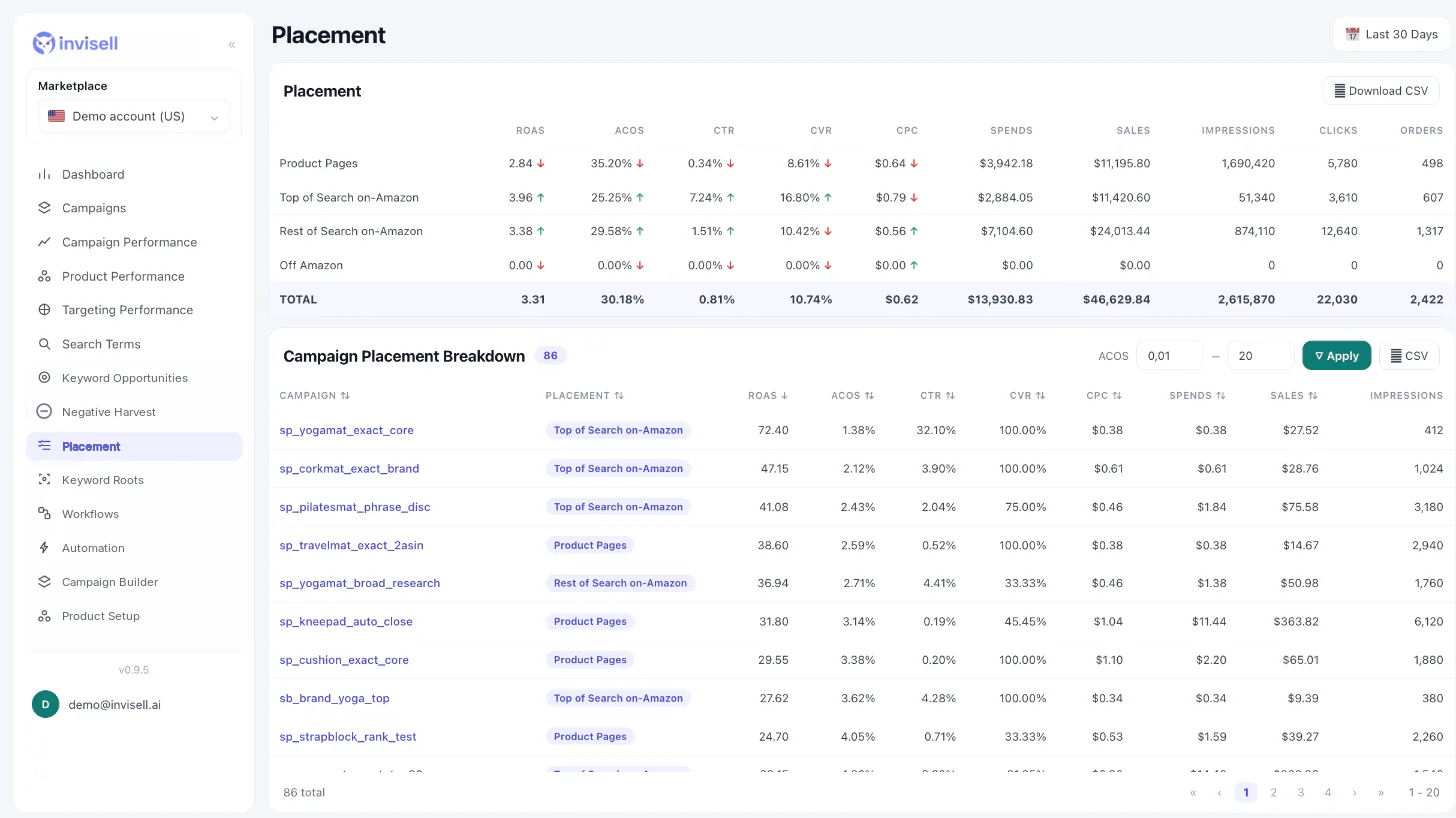Screen dimensions: 1456x818
Task: Click the ACOS minimum field showing 0,01
Action: (1170, 356)
